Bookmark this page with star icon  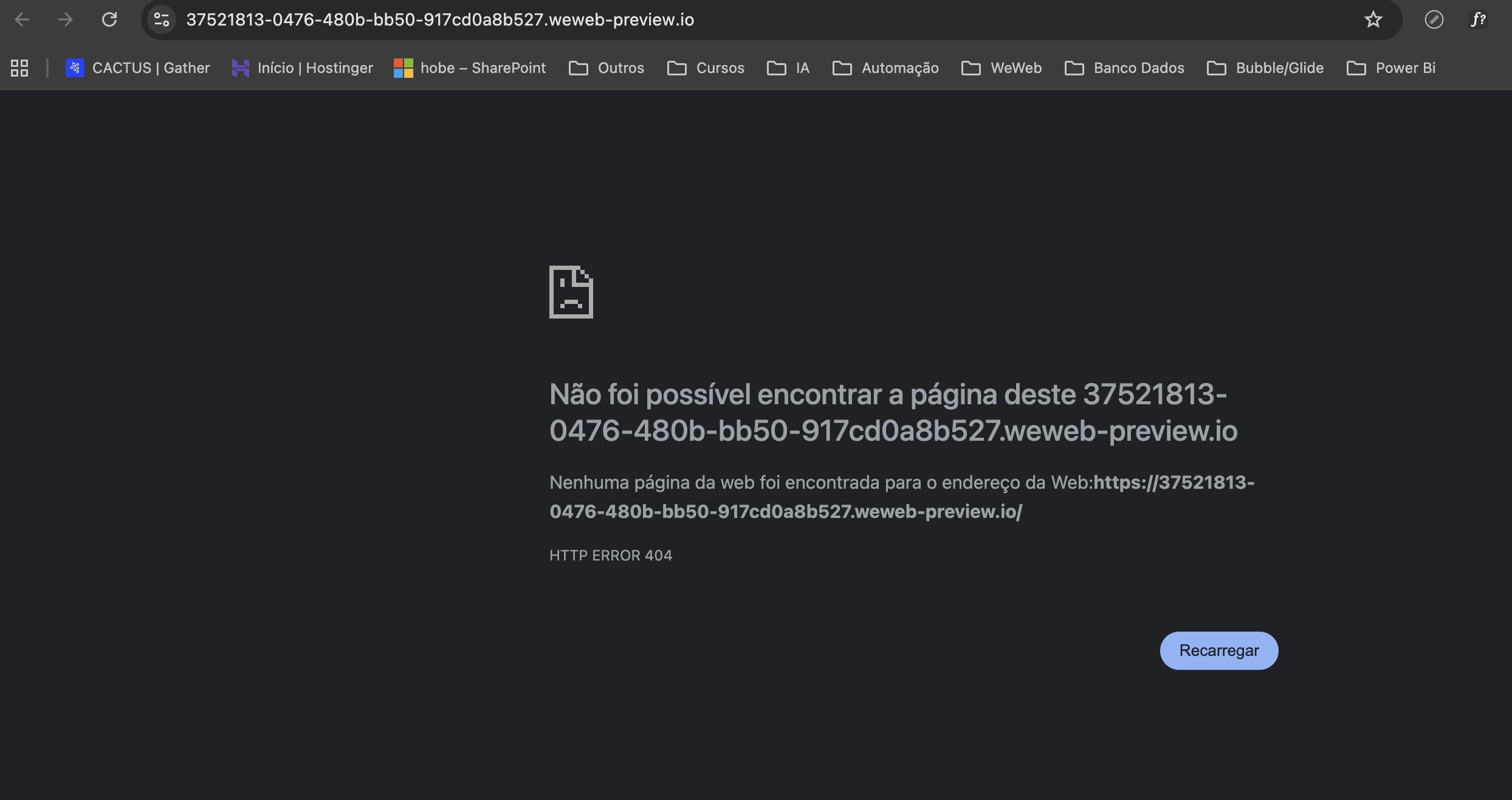(x=1373, y=19)
